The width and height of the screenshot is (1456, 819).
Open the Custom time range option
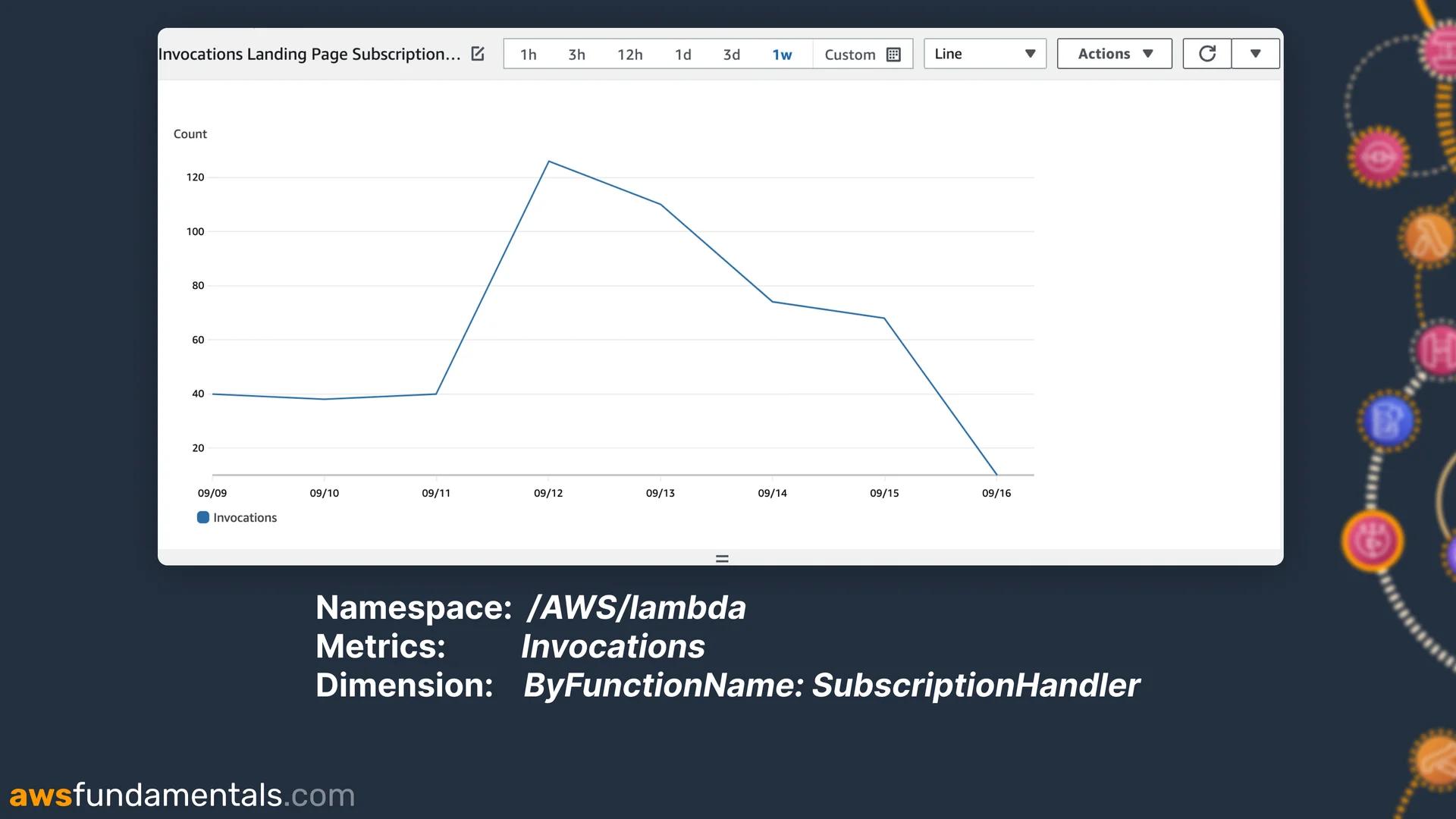point(849,54)
